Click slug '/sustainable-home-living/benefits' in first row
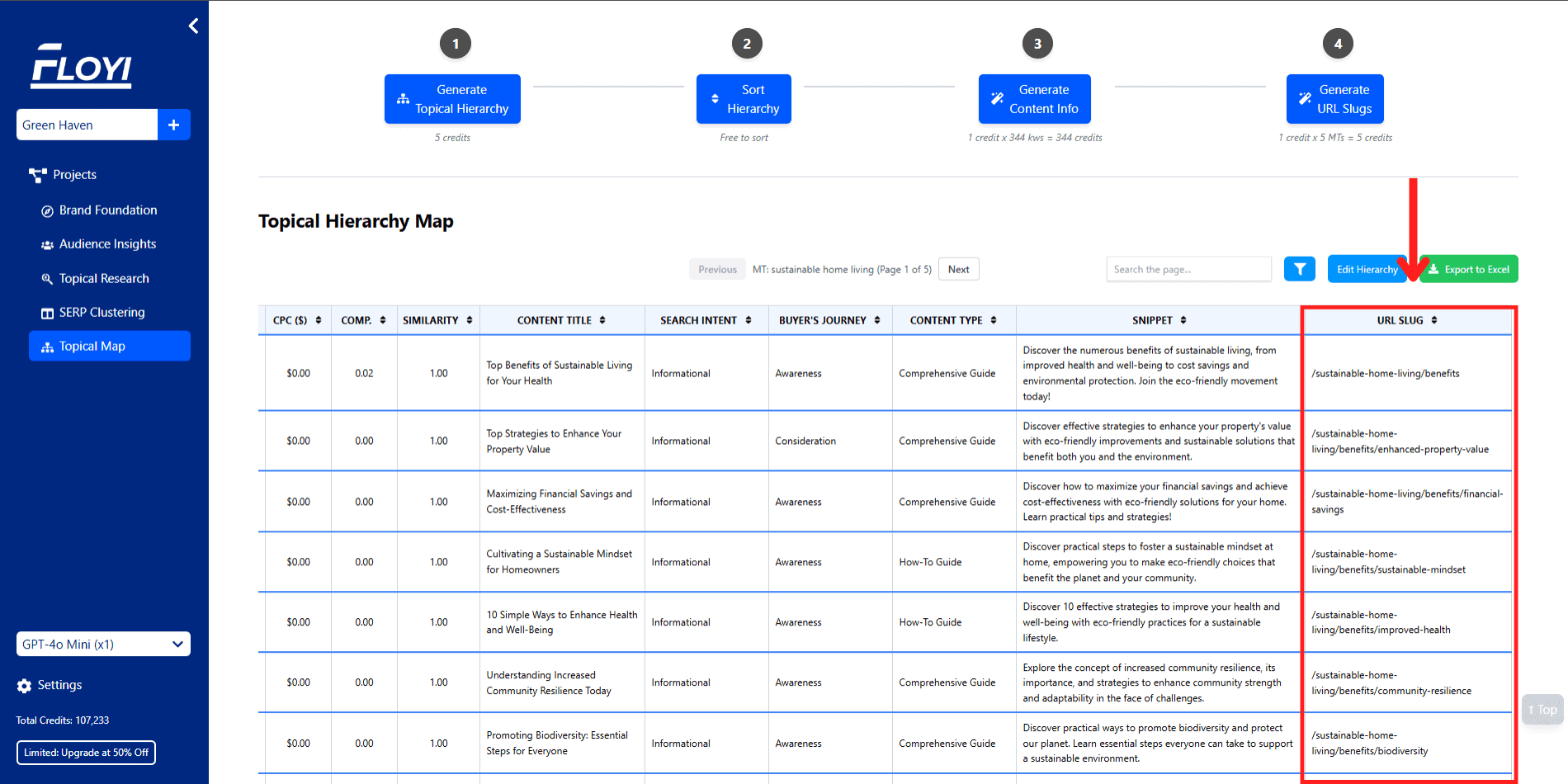This screenshot has height=784, width=1568. coord(1386,374)
